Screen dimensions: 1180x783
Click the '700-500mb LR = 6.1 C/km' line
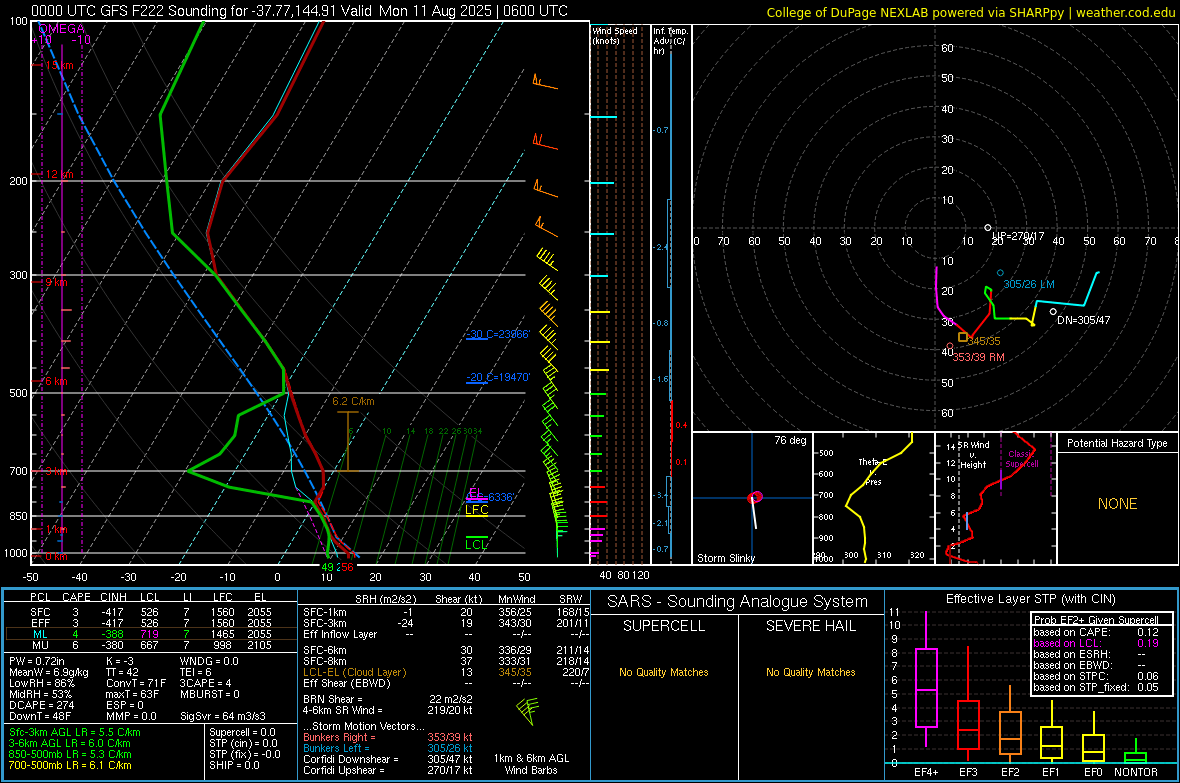tap(70, 765)
